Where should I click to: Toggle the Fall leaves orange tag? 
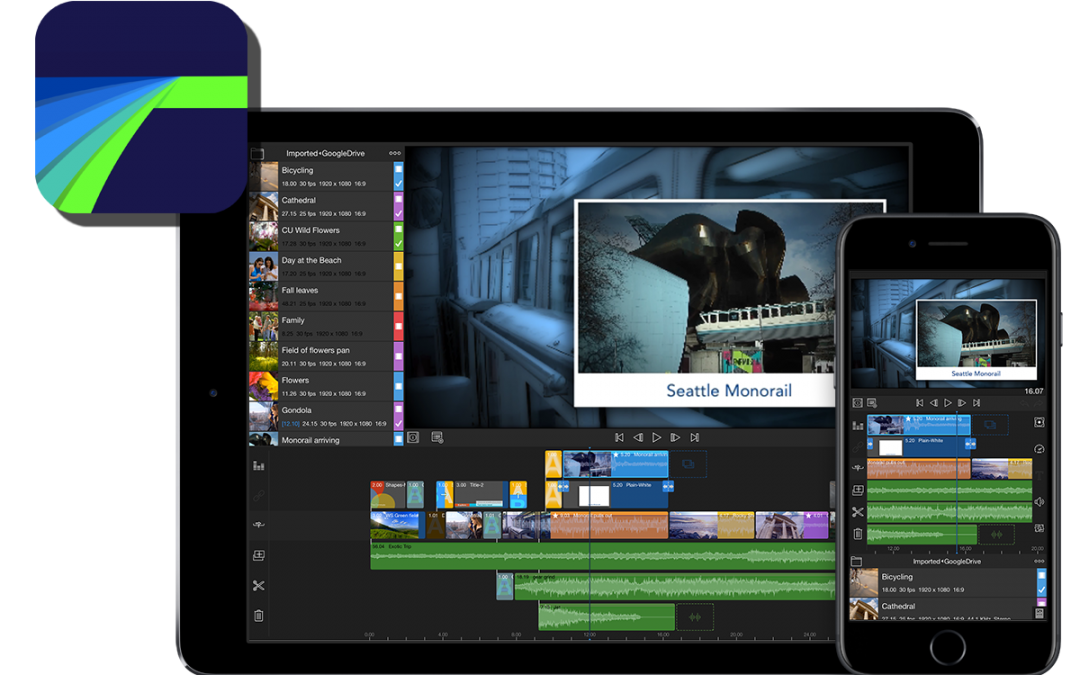398,296
